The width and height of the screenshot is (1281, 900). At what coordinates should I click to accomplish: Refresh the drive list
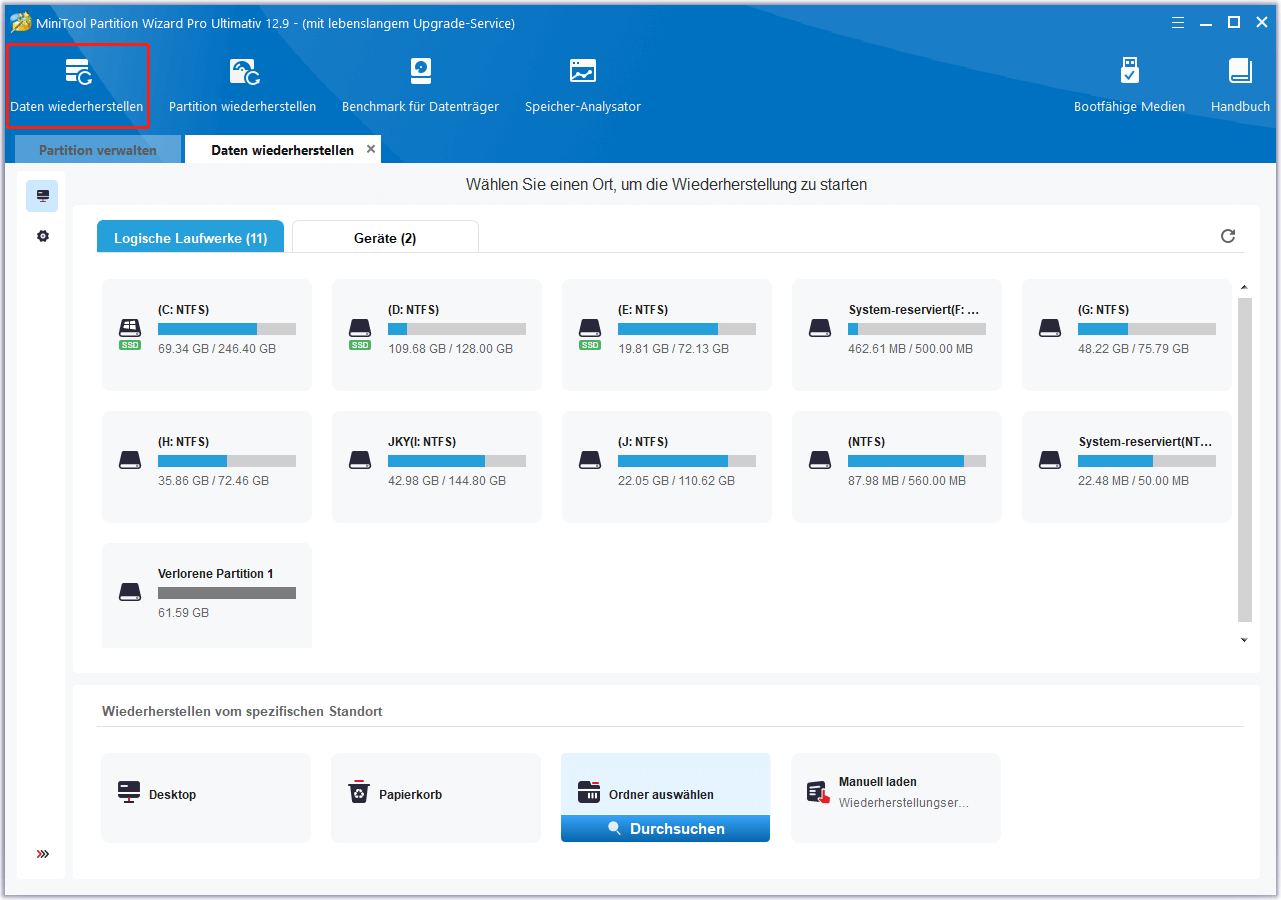click(x=1228, y=236)
